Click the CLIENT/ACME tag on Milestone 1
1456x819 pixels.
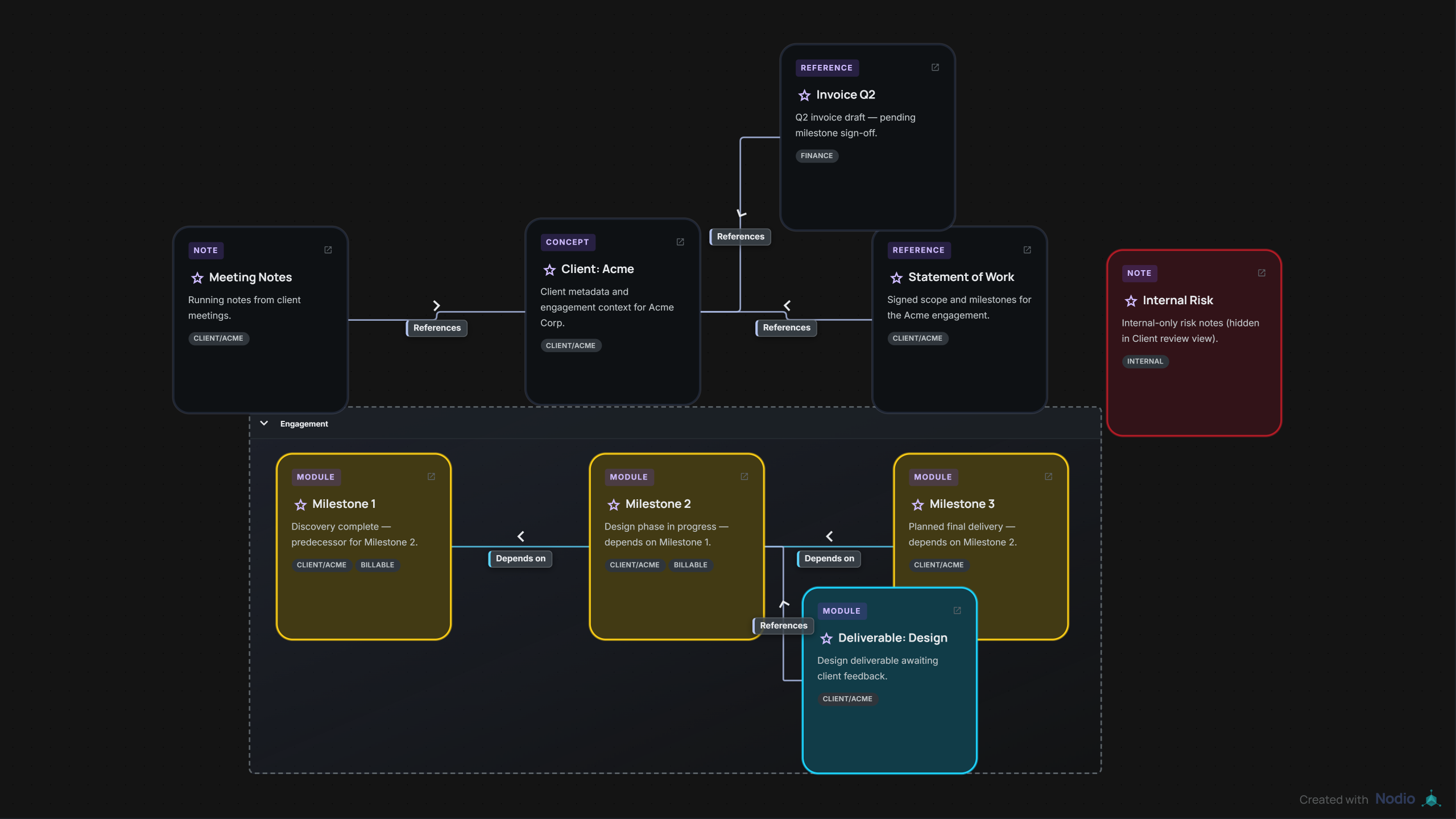point(321,565)
